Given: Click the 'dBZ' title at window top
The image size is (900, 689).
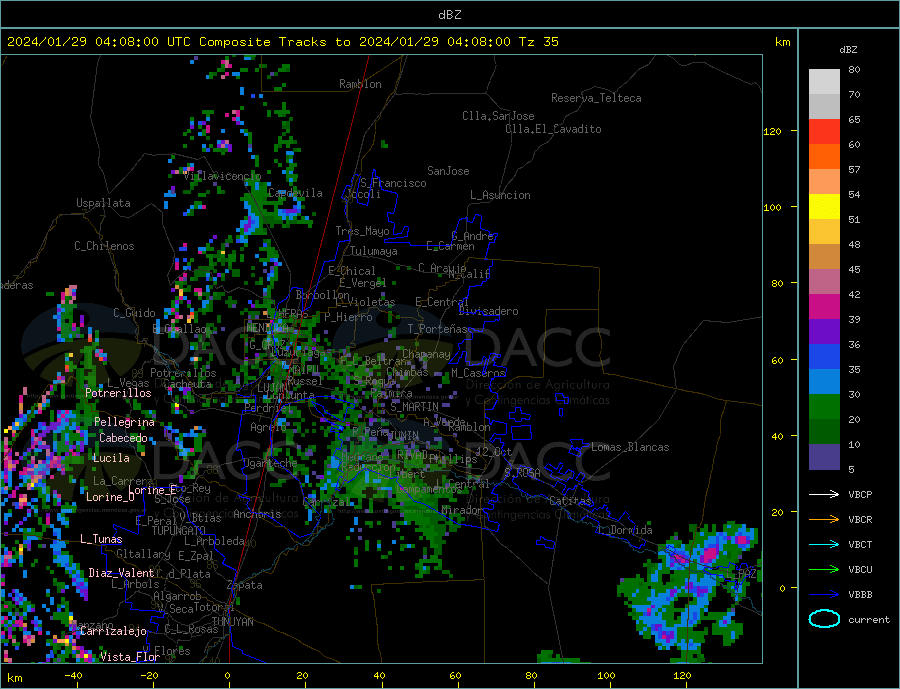Looking at the screenshot, I should [x=449, y=15].
